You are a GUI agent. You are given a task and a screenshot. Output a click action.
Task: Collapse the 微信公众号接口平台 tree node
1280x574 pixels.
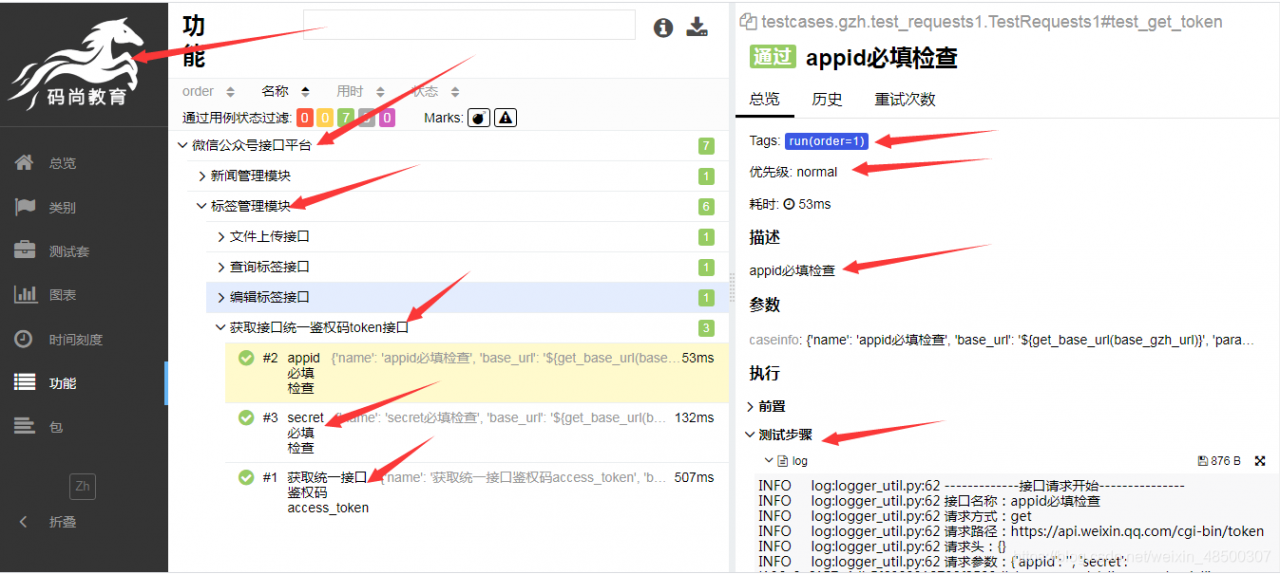coord(182,146)
